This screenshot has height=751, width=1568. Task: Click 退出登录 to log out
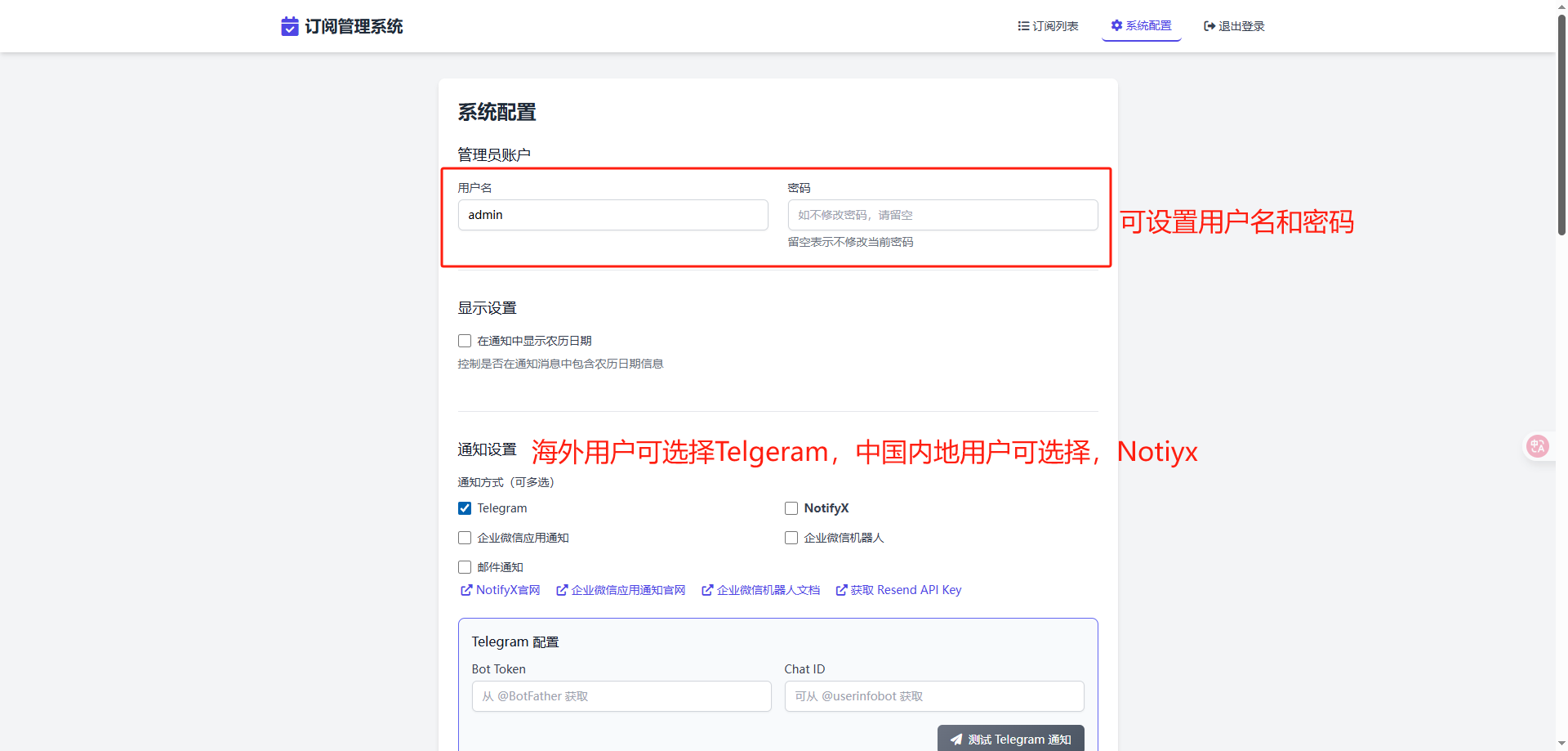click(x=1234, y=26)
